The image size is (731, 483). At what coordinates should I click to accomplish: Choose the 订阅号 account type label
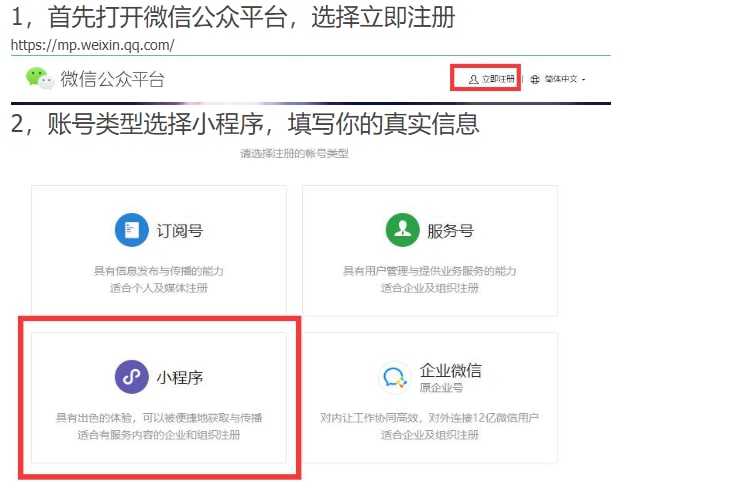(179, 230)
